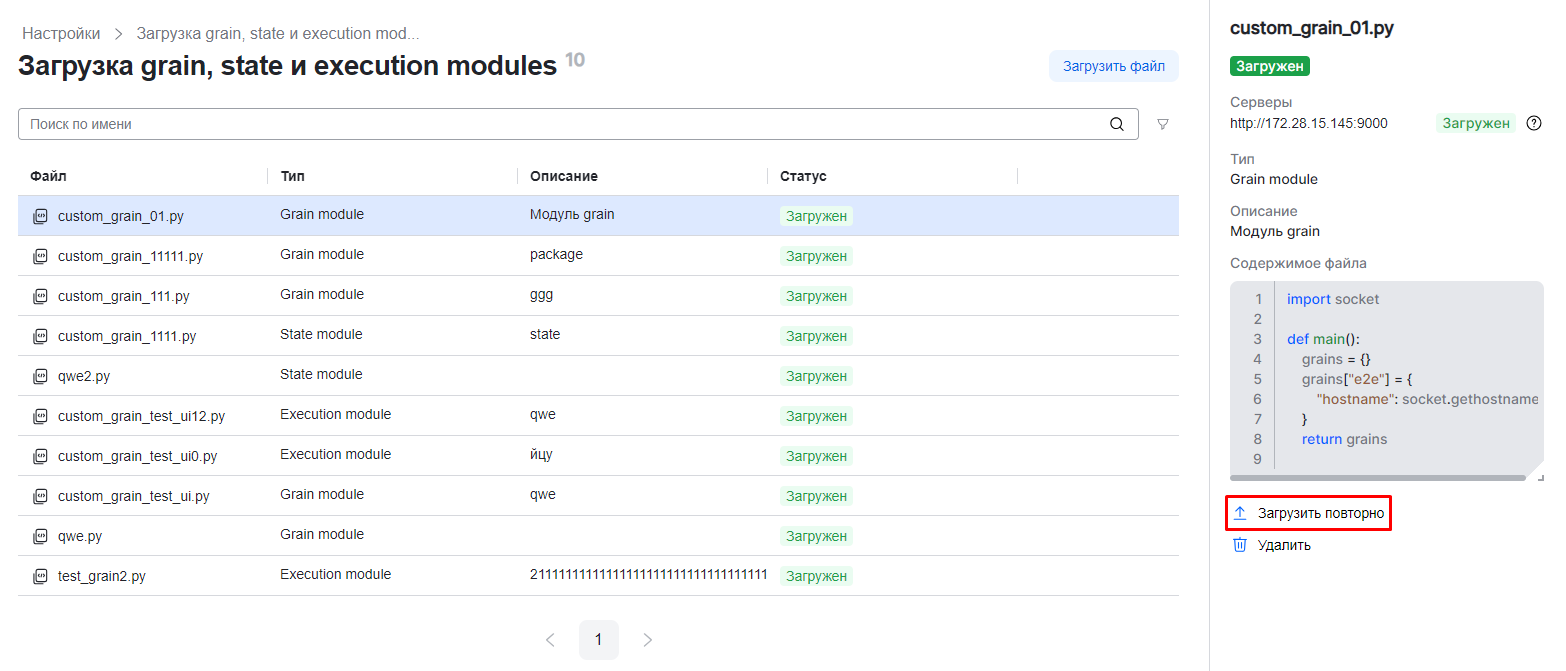This screenshot has width=1566, height=671.
Task: Click the search magnifier icon
Action: pyautogui.click(x=1117, y=125)
